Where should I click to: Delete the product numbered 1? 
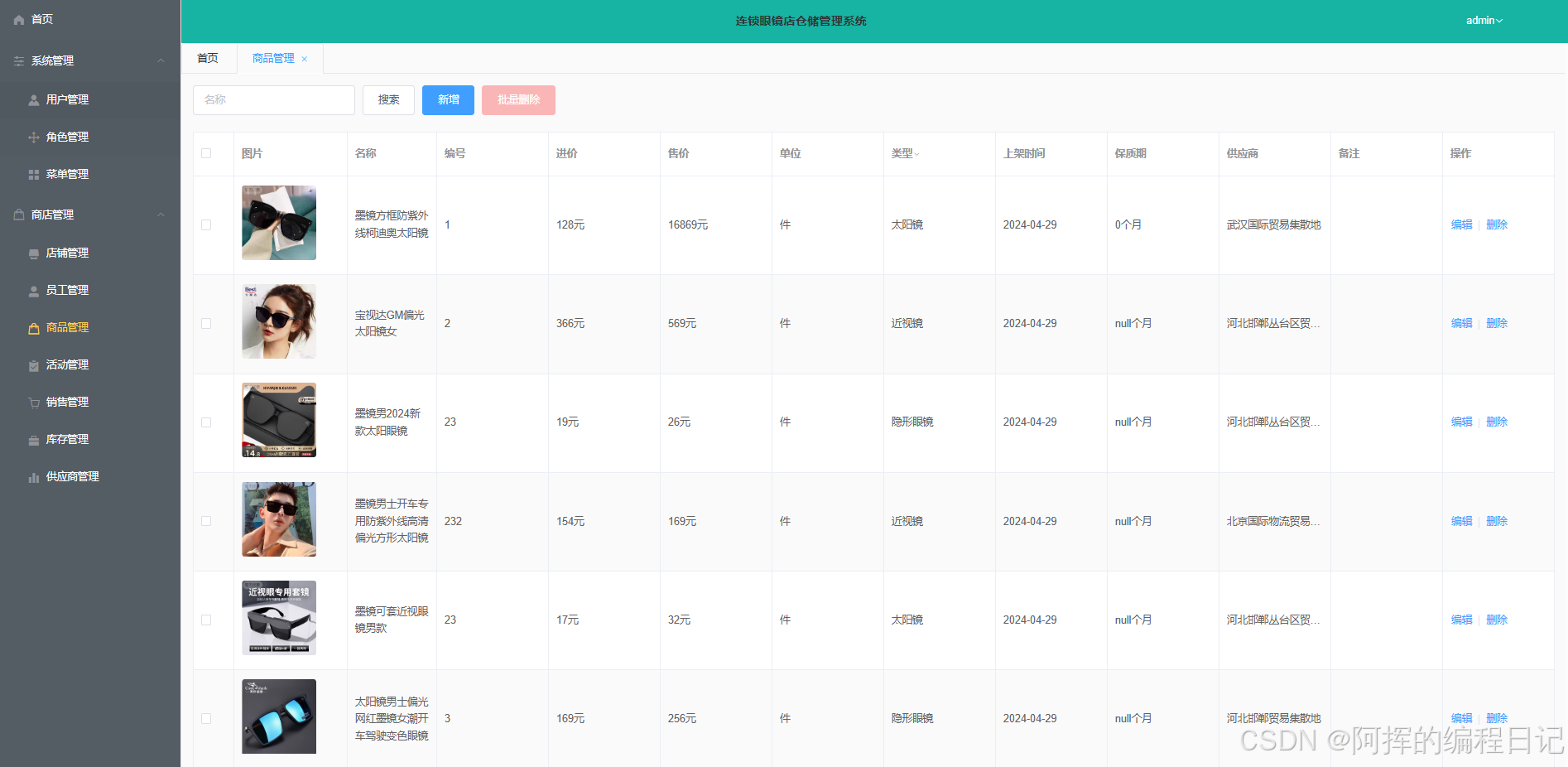(1497, 224)
